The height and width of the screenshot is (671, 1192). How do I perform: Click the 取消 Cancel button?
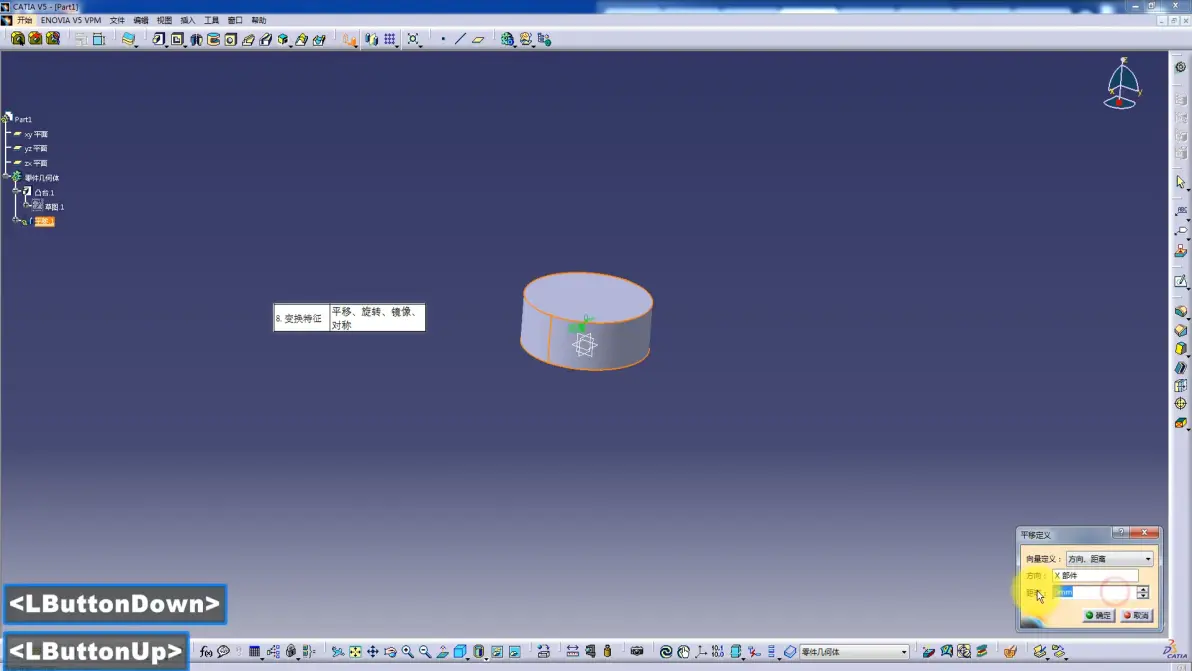point(1137,616)
